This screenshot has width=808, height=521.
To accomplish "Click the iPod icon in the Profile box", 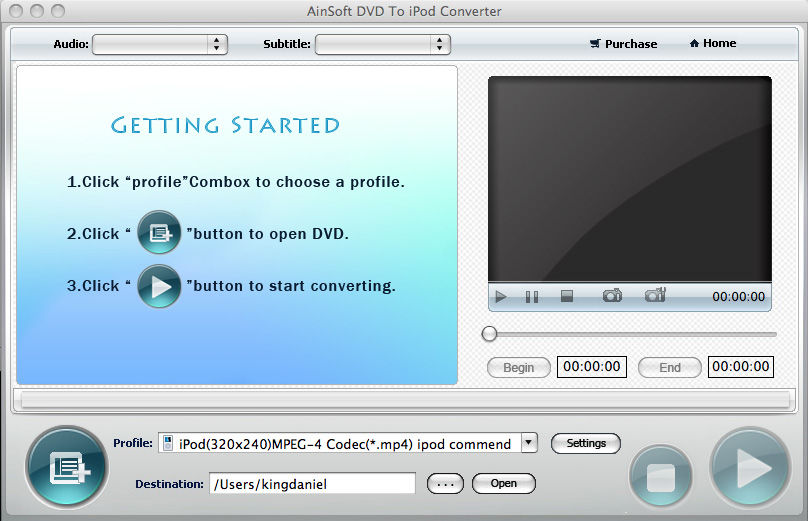I will coord(167,443).
